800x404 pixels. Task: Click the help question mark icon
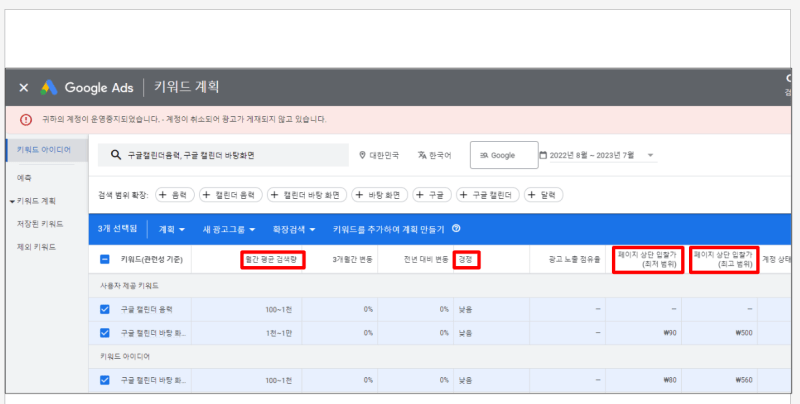[x=456, y=229]
